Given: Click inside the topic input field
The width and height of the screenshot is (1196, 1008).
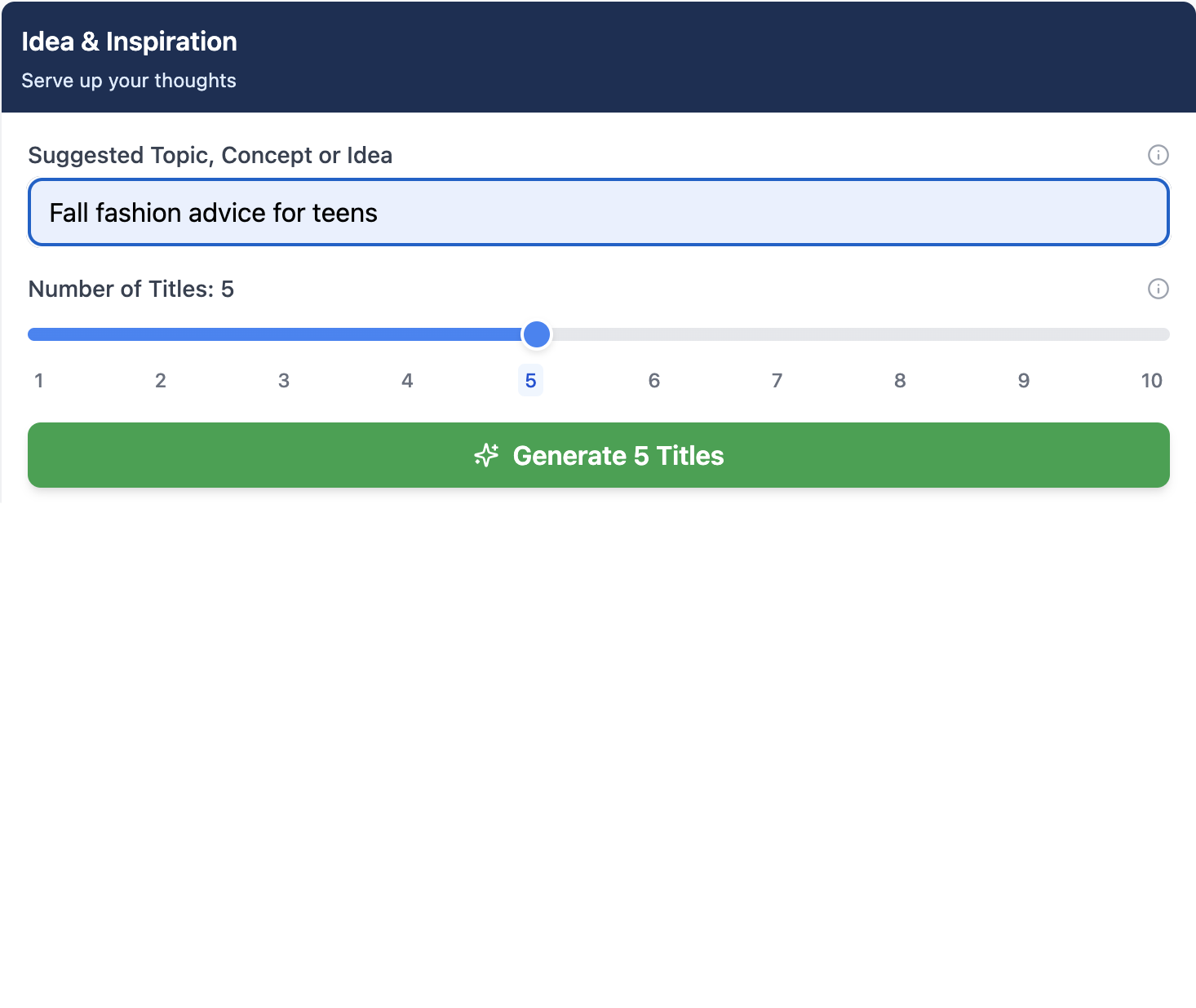Looking at the screenshot, I should click(x=598, y=212).
